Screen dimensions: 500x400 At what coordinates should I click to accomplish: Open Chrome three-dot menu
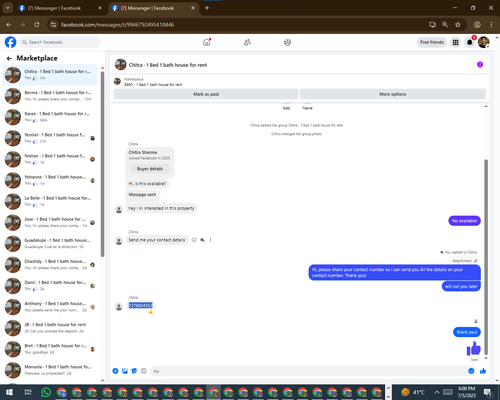tap(491, 25)
